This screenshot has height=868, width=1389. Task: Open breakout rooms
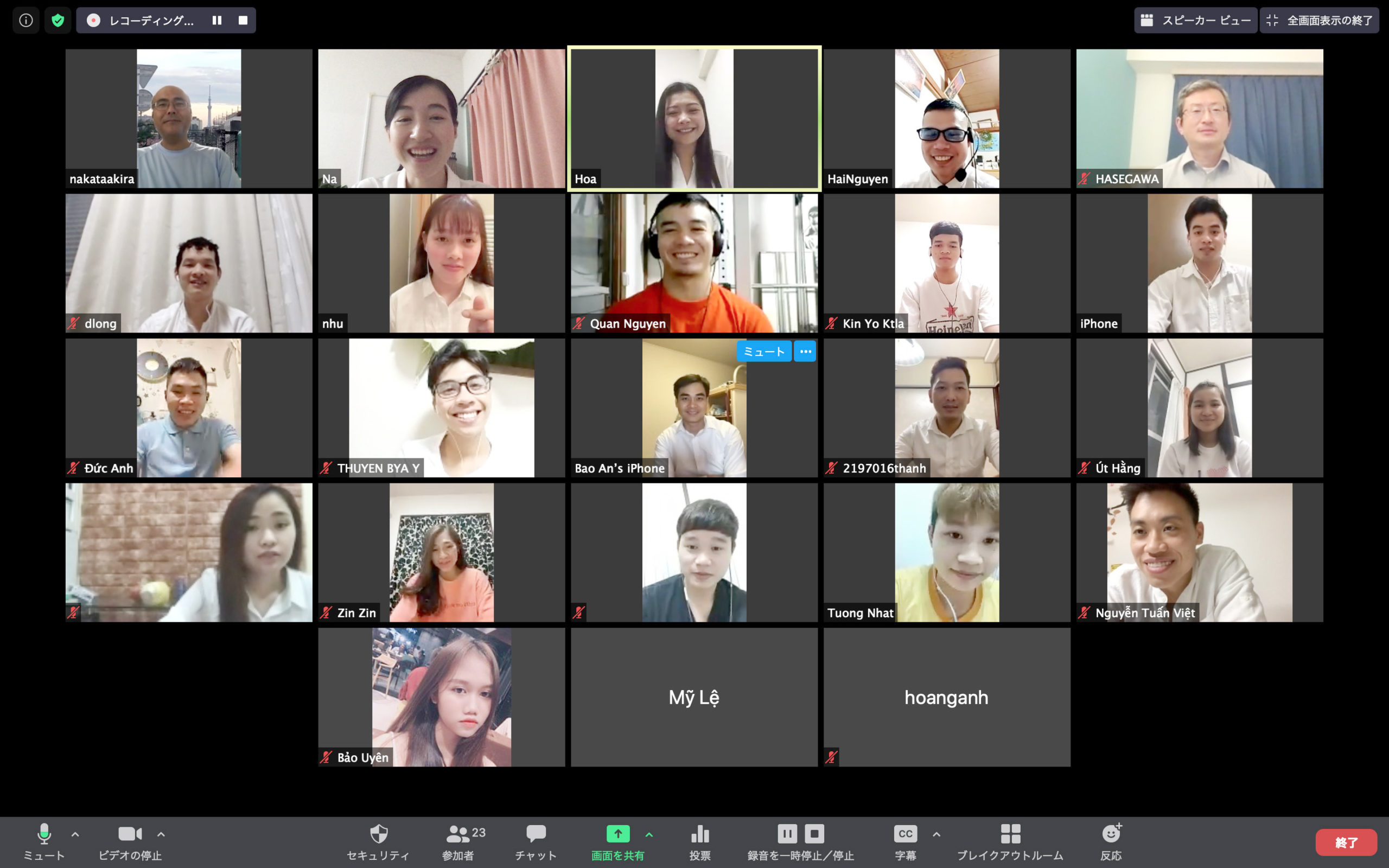1010,841
